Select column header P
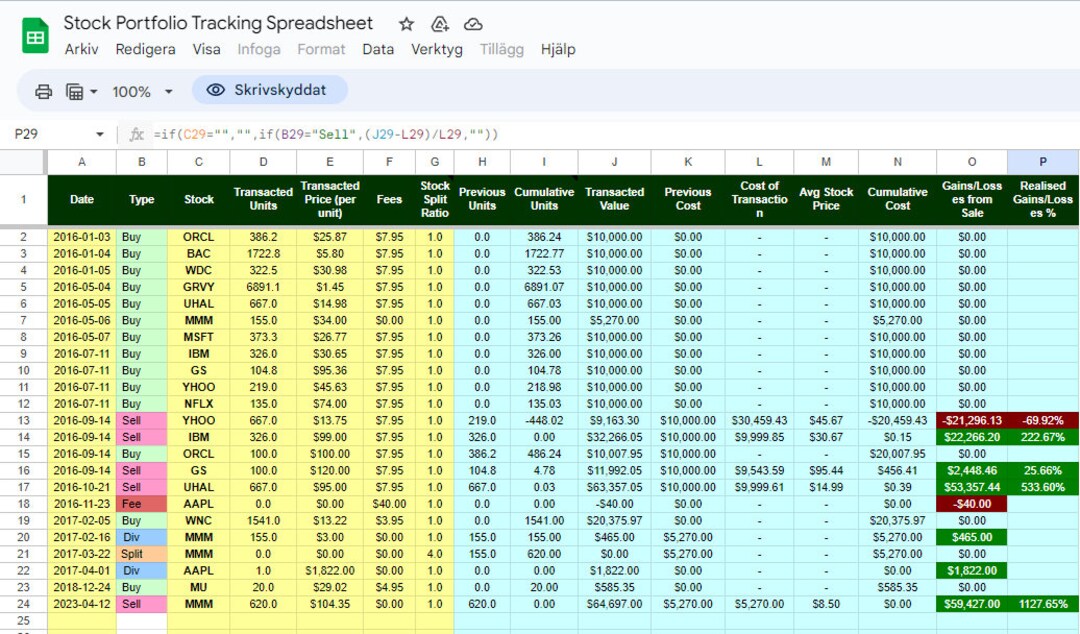The height and width of the screenshot is (634, 1080). 1043,161
